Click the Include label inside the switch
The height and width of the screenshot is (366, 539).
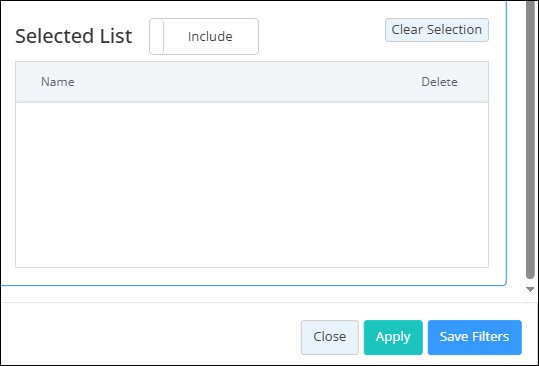click(x=210, y=36)
